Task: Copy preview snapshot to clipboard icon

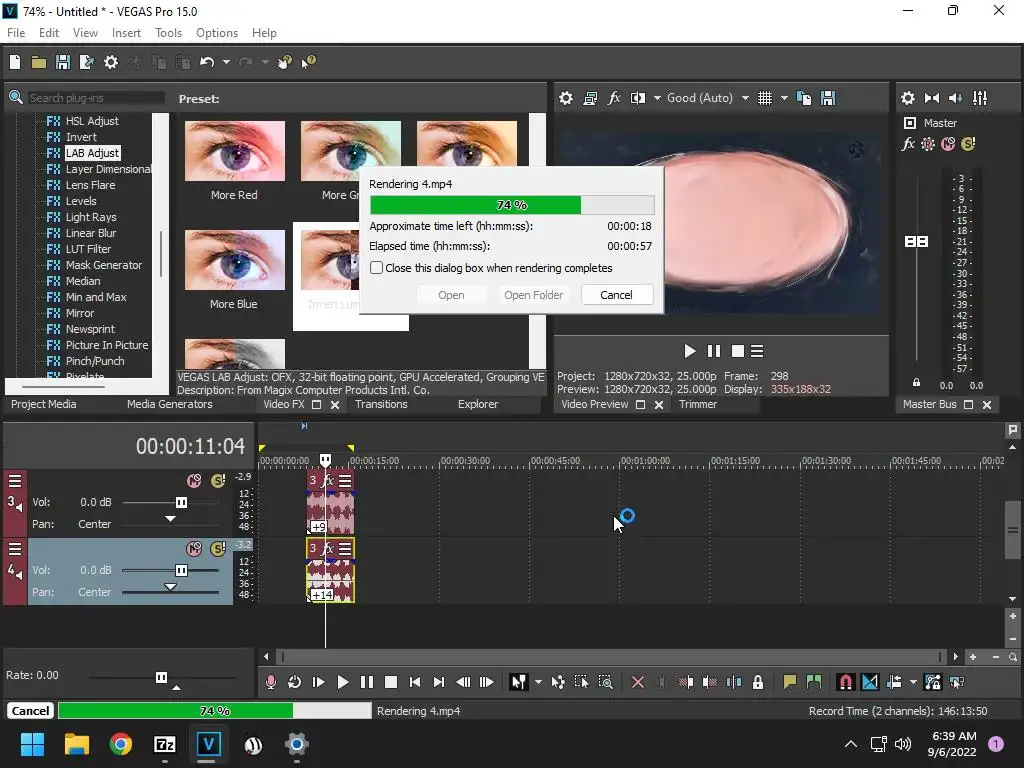Action: [x=804, y=98]
